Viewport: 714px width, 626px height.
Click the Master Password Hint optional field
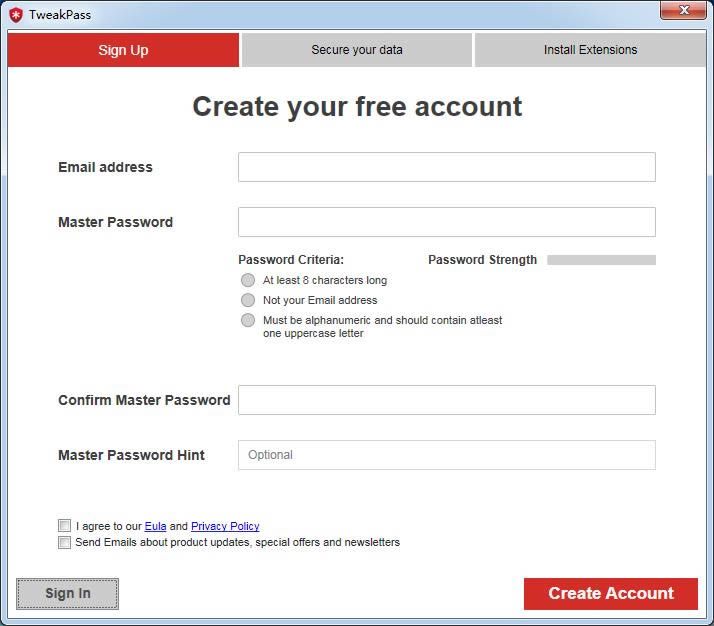[446, 455]
